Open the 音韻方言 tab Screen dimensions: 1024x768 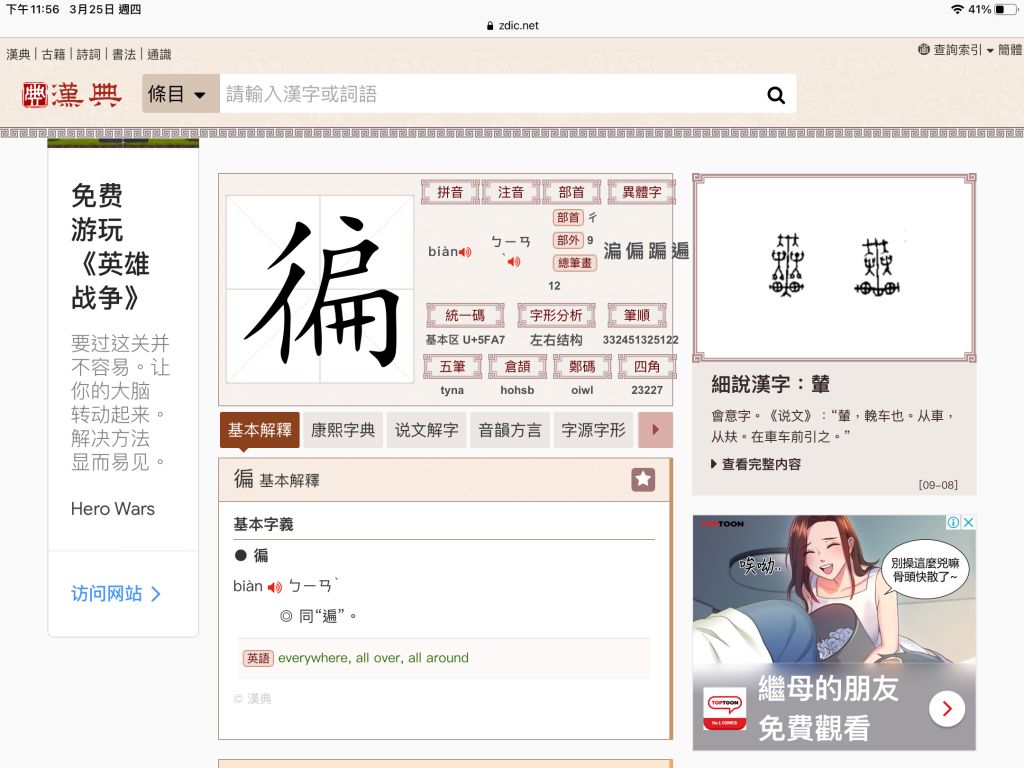(510, 430)
